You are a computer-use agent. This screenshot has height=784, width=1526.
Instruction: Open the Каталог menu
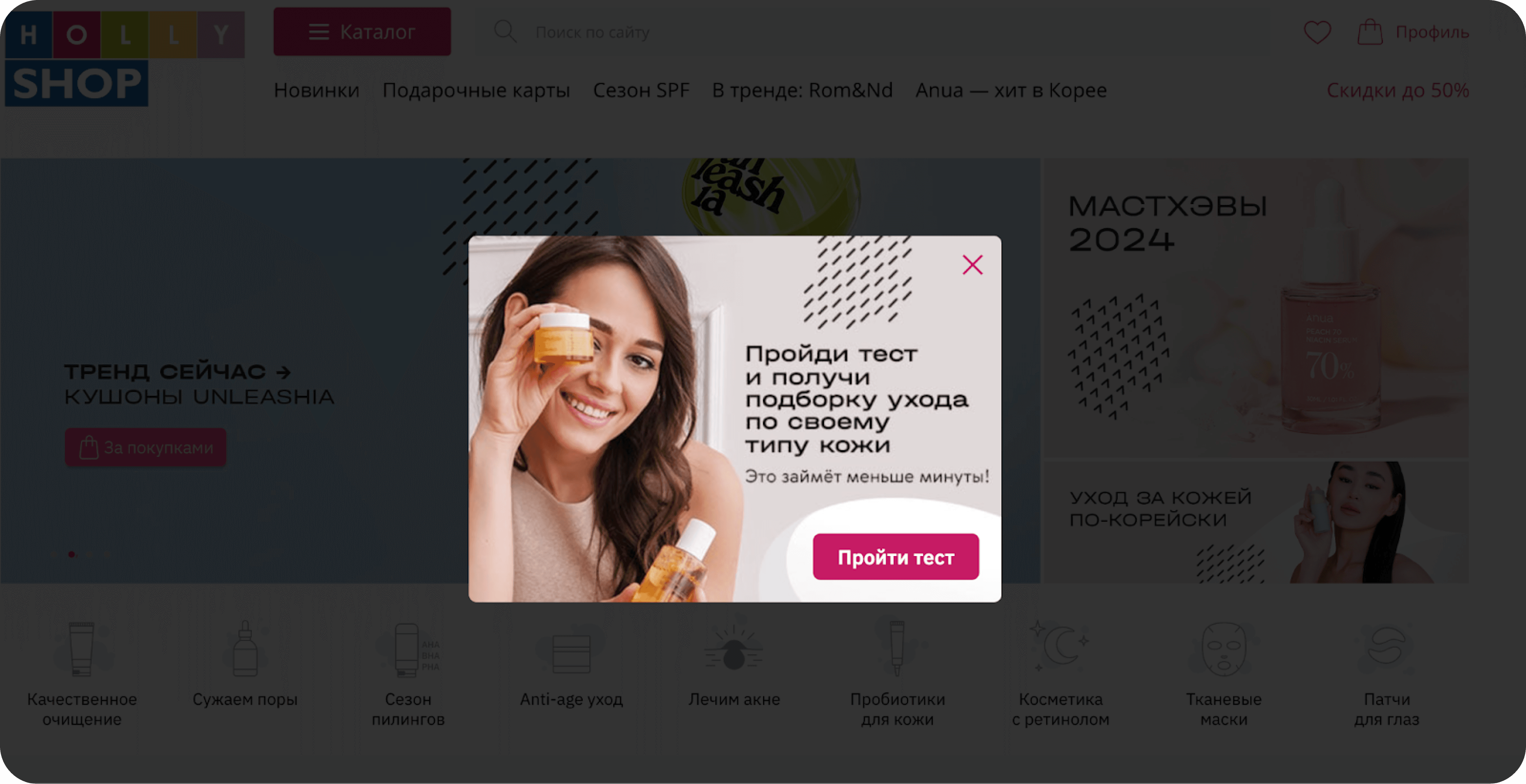coord(362,32)
